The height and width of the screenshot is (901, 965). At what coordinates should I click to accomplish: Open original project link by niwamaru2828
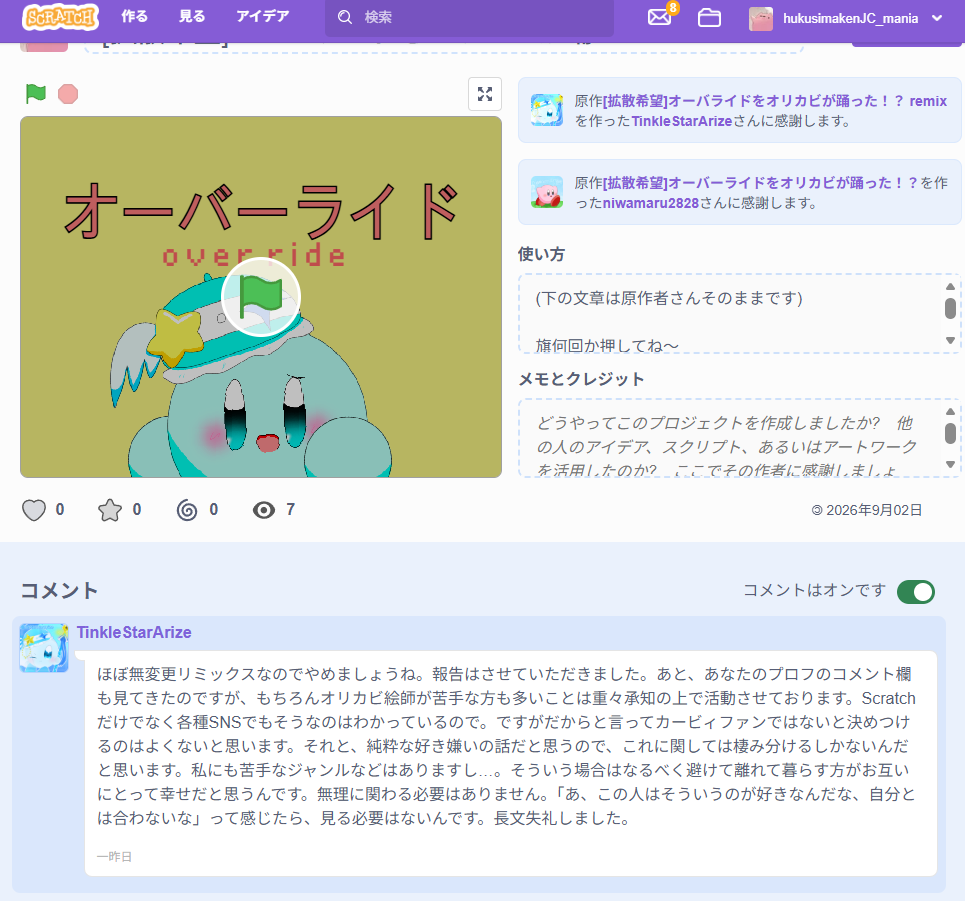pyautogui.click(x=760, y=183)
